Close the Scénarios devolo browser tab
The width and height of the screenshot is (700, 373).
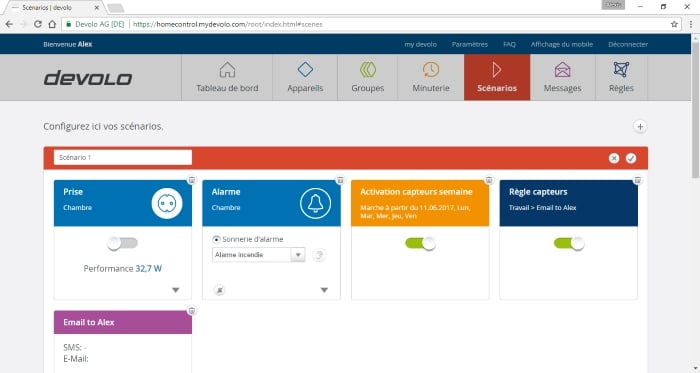pos(97,8)
